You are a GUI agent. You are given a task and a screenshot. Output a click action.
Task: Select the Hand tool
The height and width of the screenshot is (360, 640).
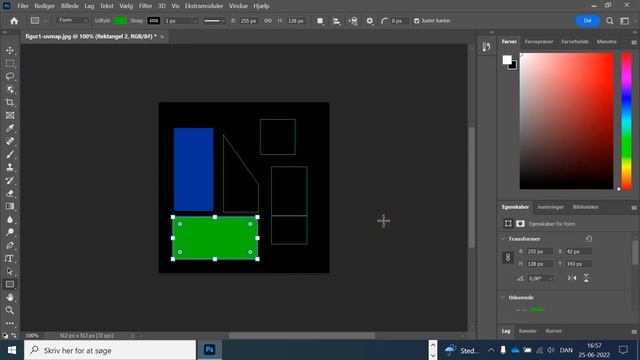point(10,297)
